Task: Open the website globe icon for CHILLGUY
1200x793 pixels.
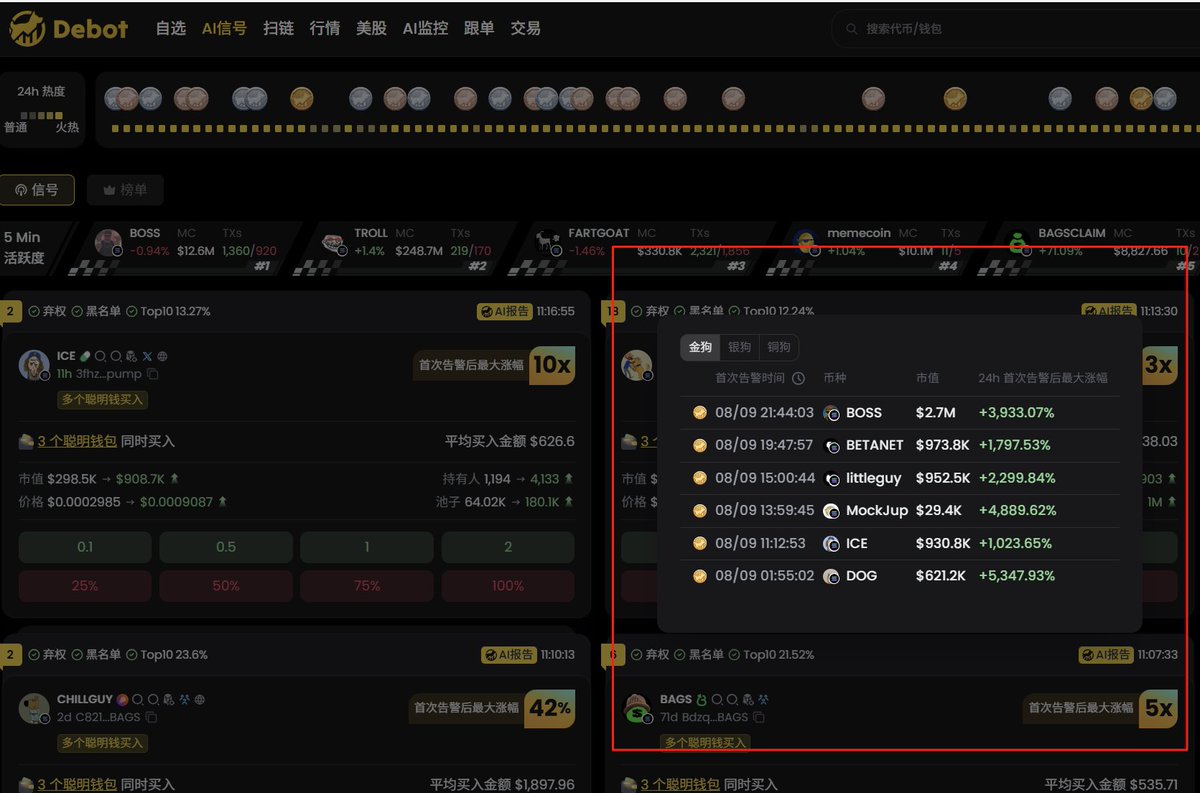Action: (x=200, y=700)
